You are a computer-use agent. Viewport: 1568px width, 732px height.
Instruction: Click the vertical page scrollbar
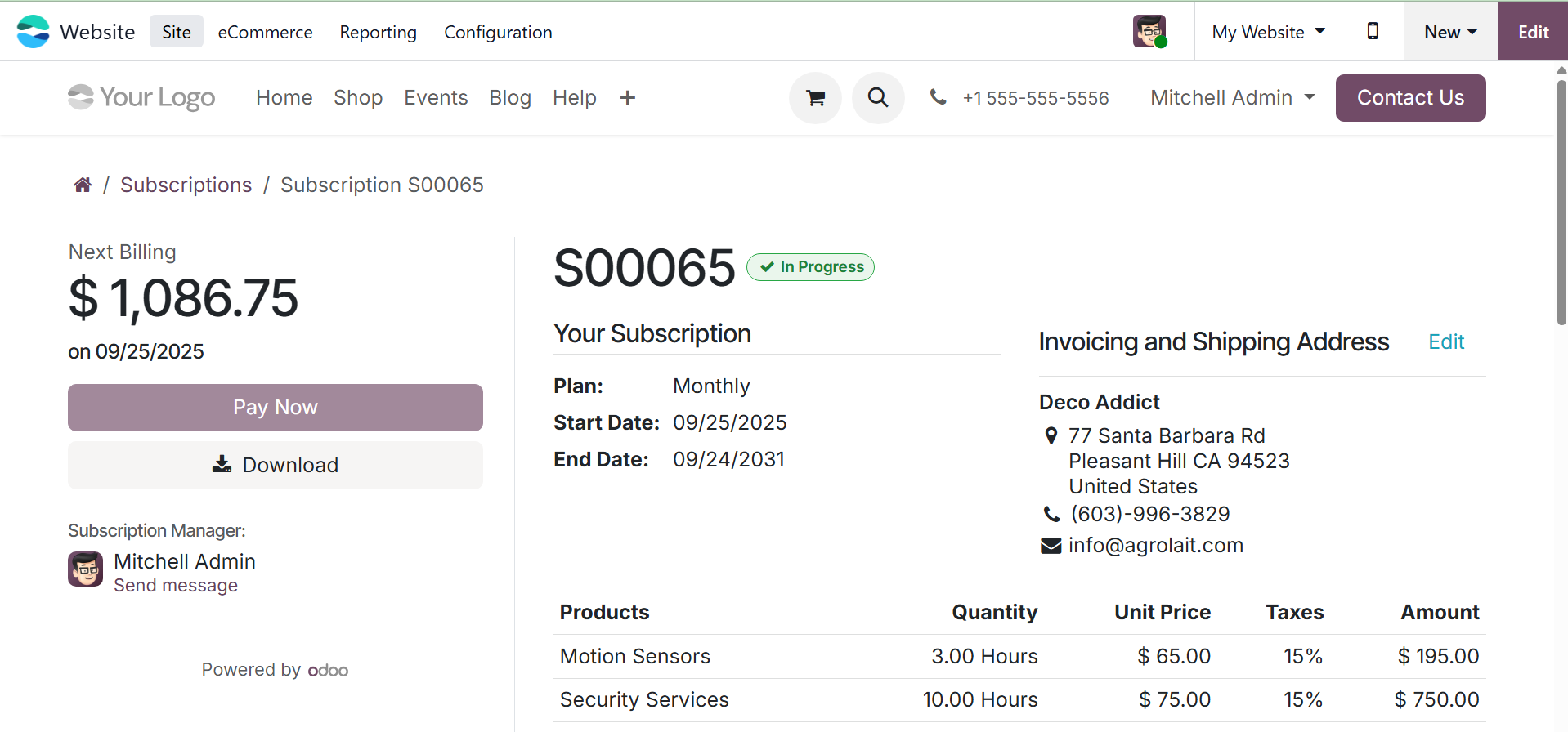click(1561, 204)
